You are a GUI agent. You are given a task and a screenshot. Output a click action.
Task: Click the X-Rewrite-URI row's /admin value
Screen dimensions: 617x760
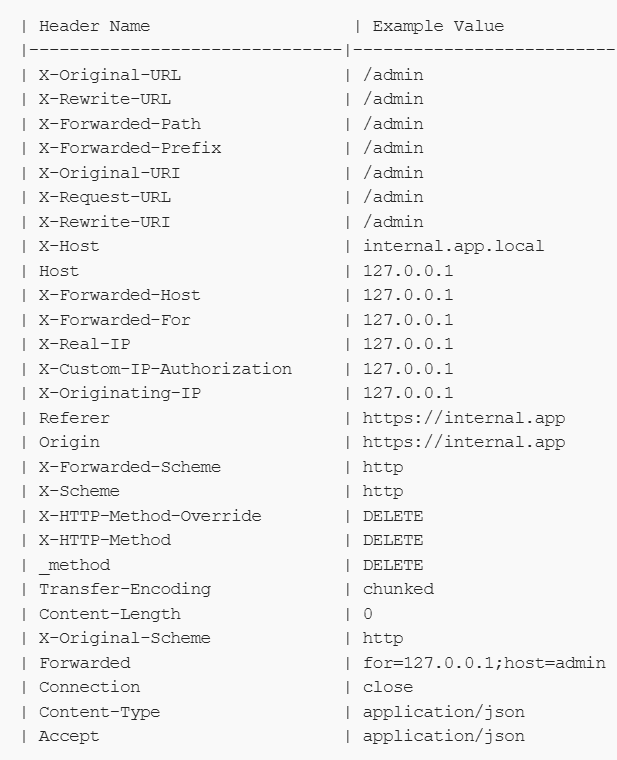393,222
